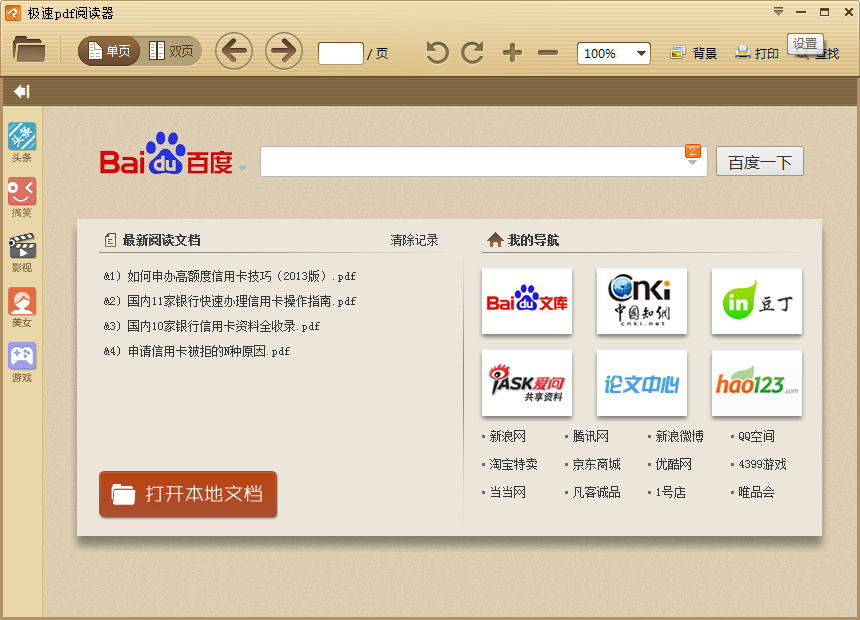Open the iASK 爱问 navigation tile
Image resolution: width=860 pixels, height=620 pixels.
click(527, 383)
